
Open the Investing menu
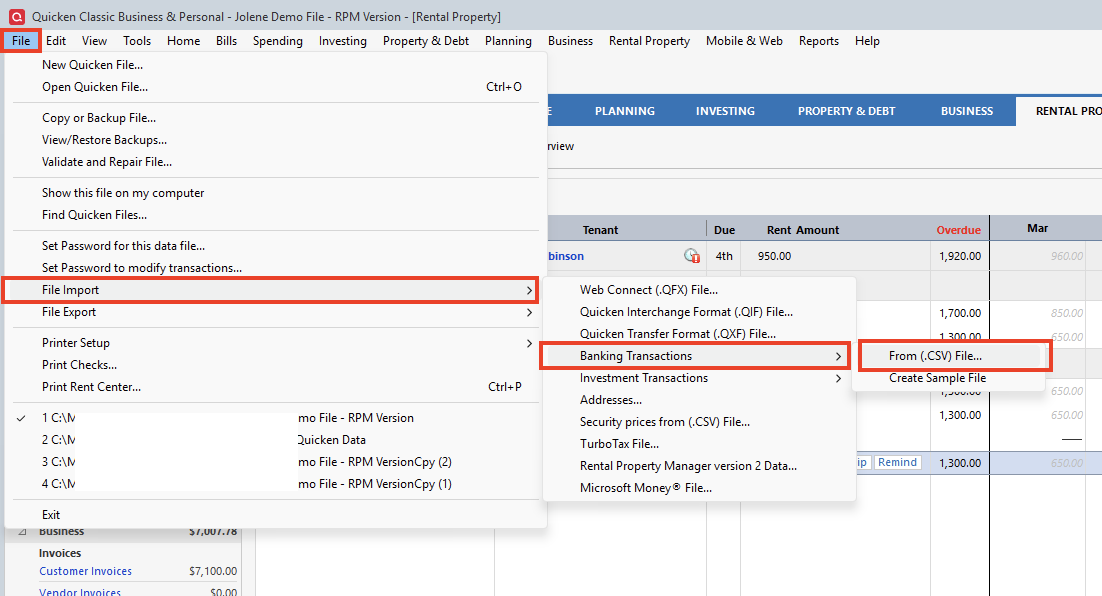(x=342, y=41)
